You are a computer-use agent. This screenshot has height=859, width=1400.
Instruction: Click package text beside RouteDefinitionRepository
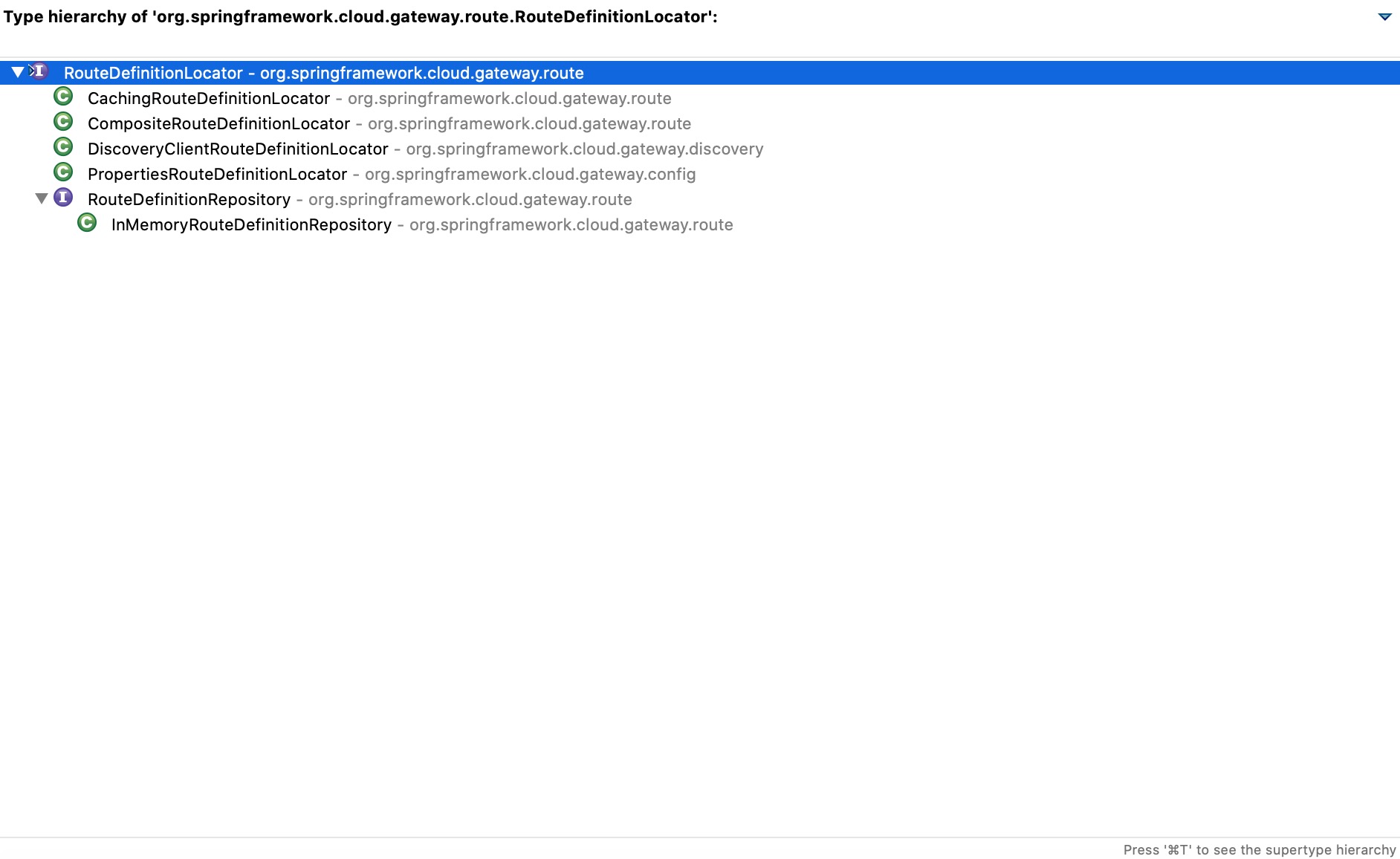pos(470,199)
